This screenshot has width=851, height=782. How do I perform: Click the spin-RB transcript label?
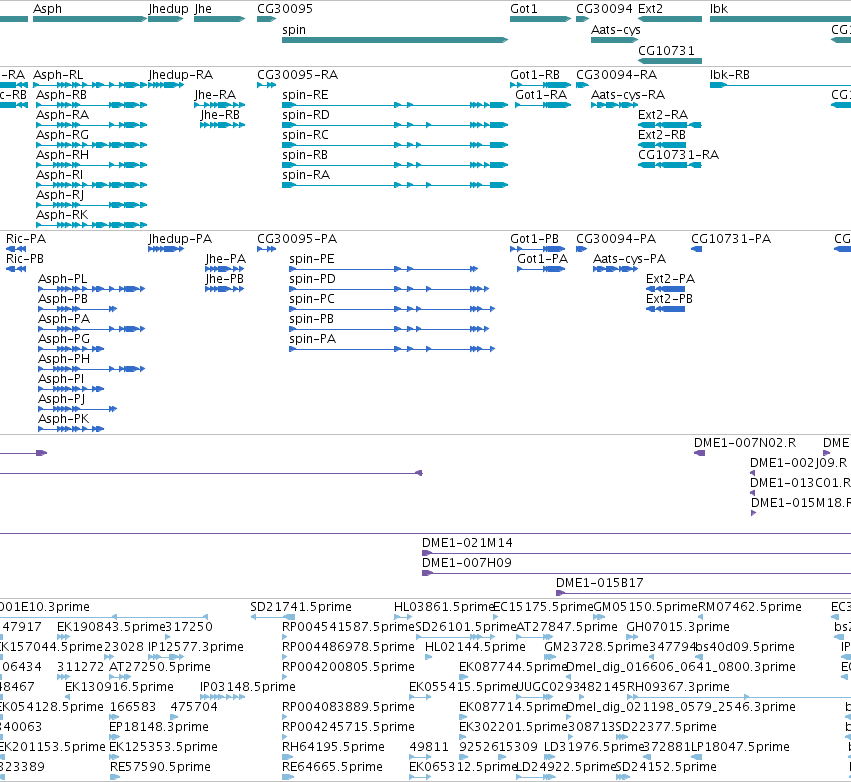coord(305,155)
